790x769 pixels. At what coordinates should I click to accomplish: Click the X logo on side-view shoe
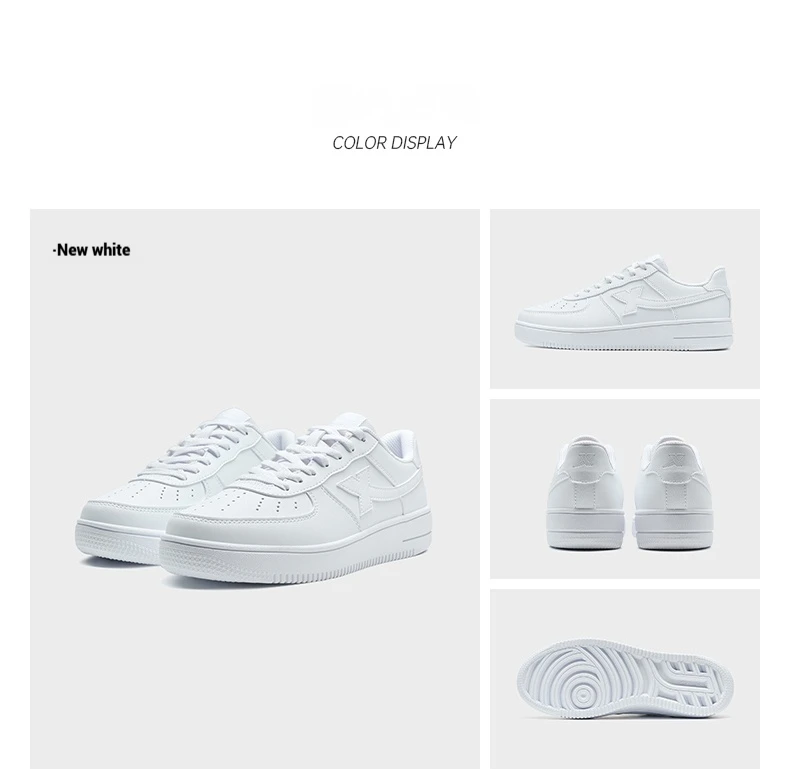(628, 300)
